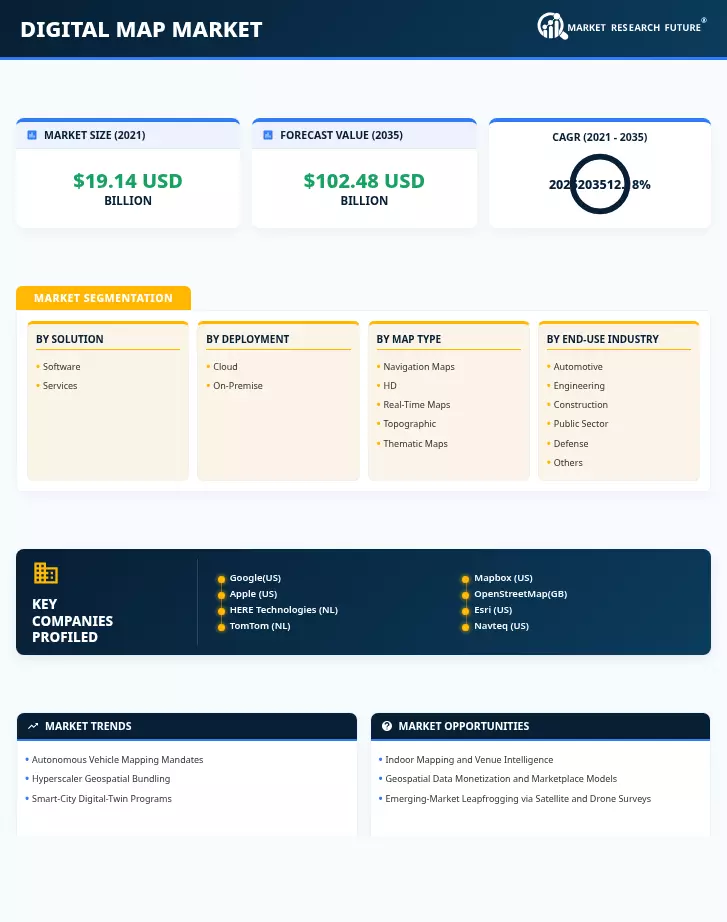Click Automotive industry entry
This screenshot has height=922, width=727.
click(x=578, y=367)
